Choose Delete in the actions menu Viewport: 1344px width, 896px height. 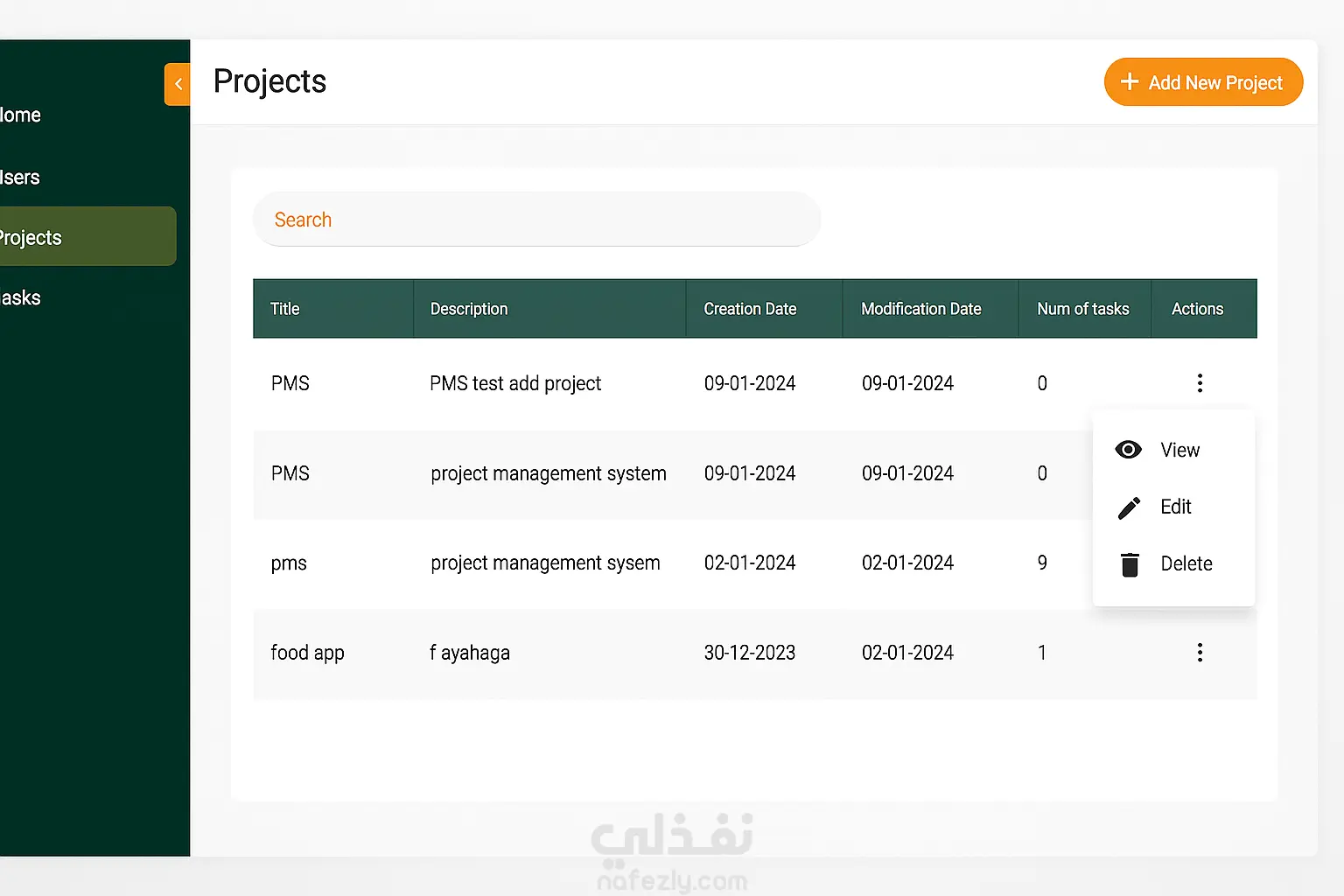point(1186,564)
